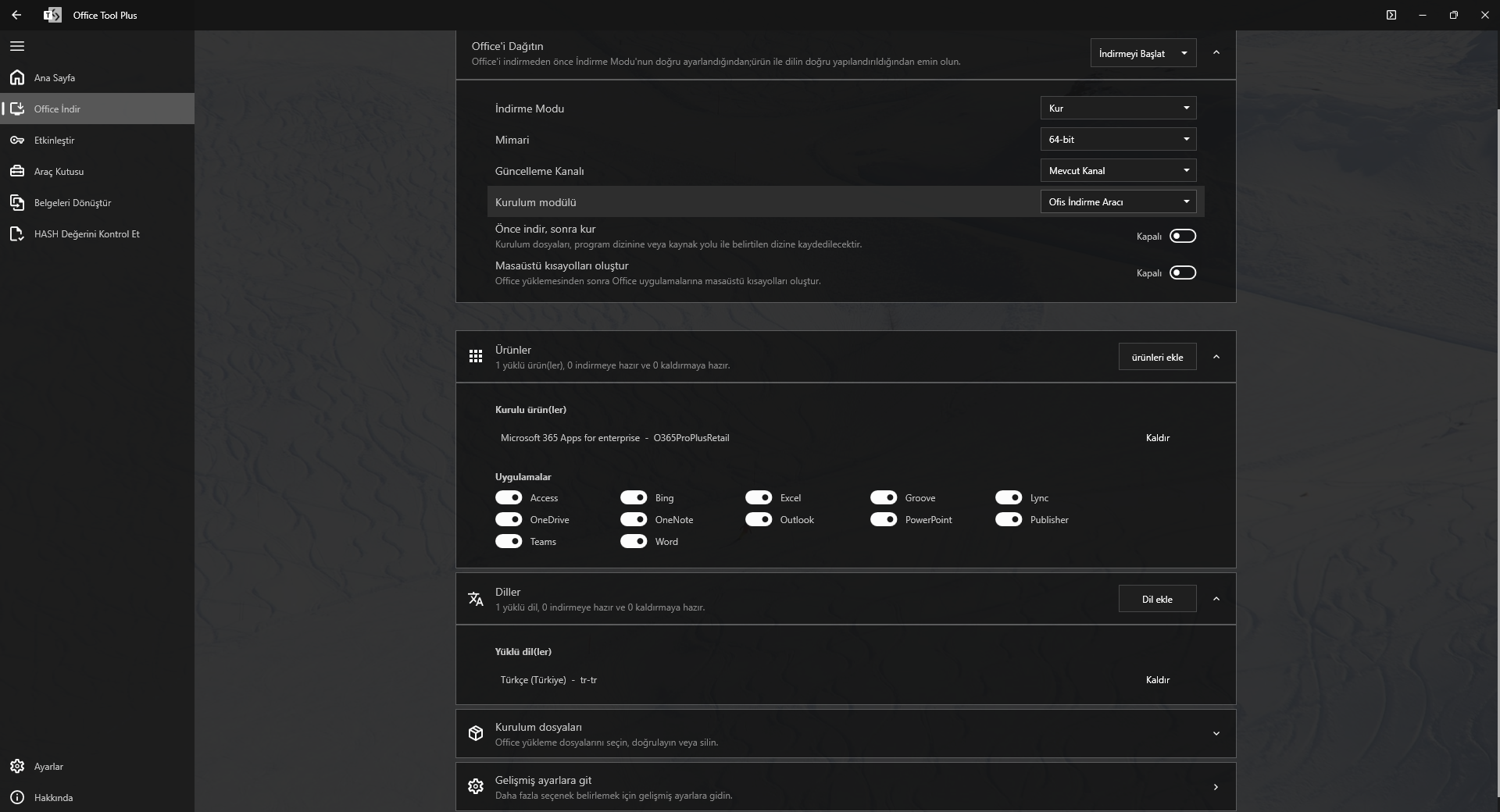Disable the Teams app toggle

pos(509,541)
